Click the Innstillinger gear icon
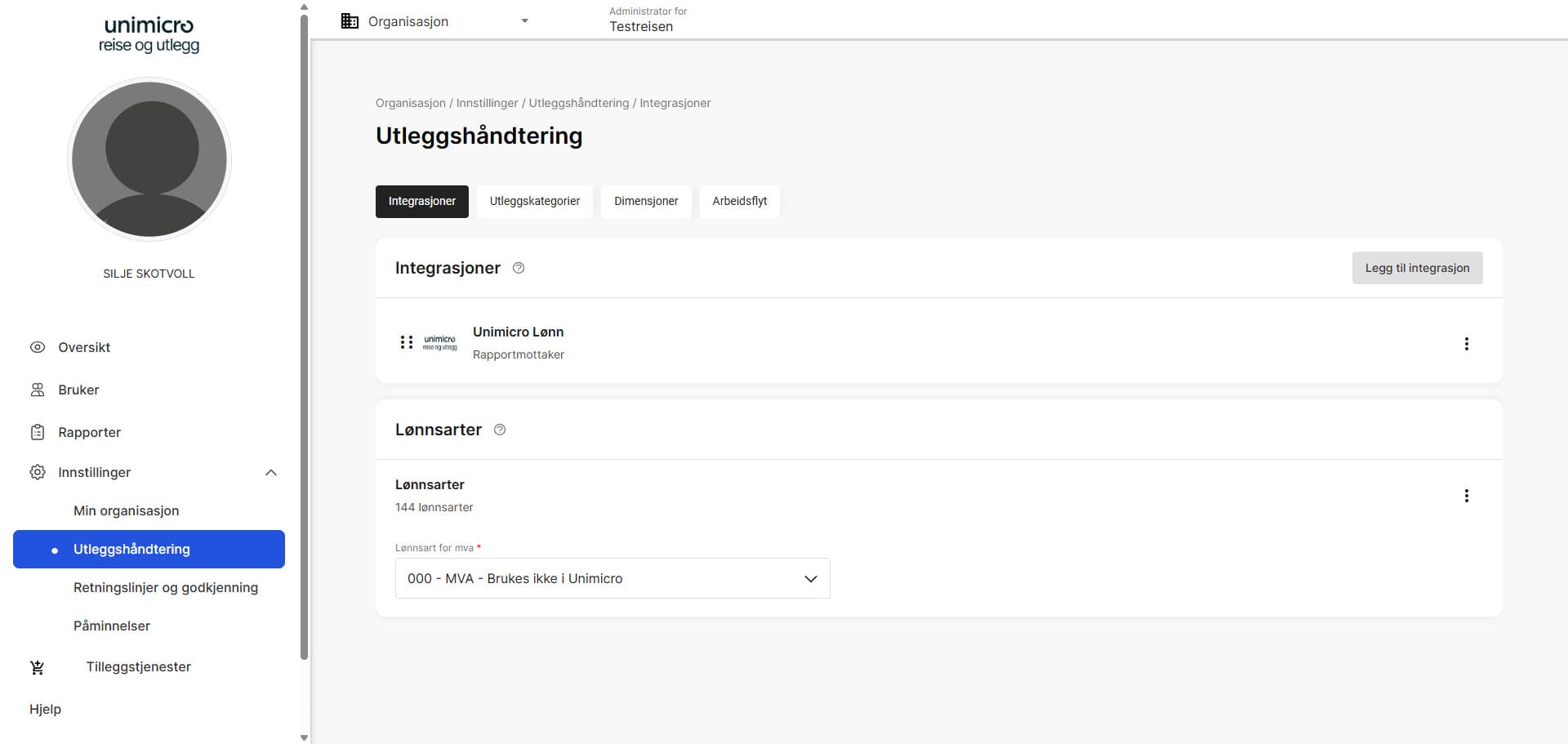 point(38,472)
